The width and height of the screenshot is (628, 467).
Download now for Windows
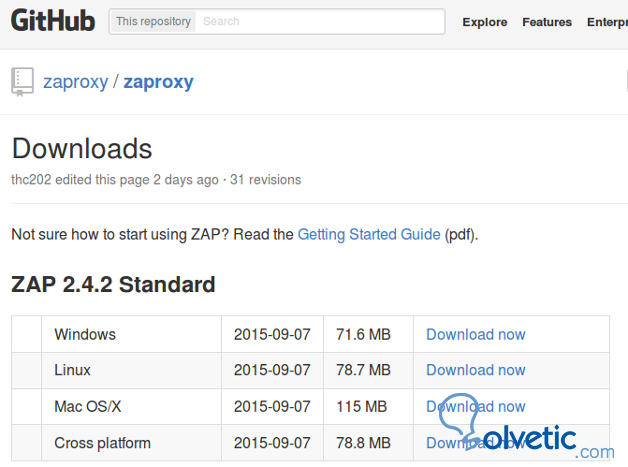point(475,334)
